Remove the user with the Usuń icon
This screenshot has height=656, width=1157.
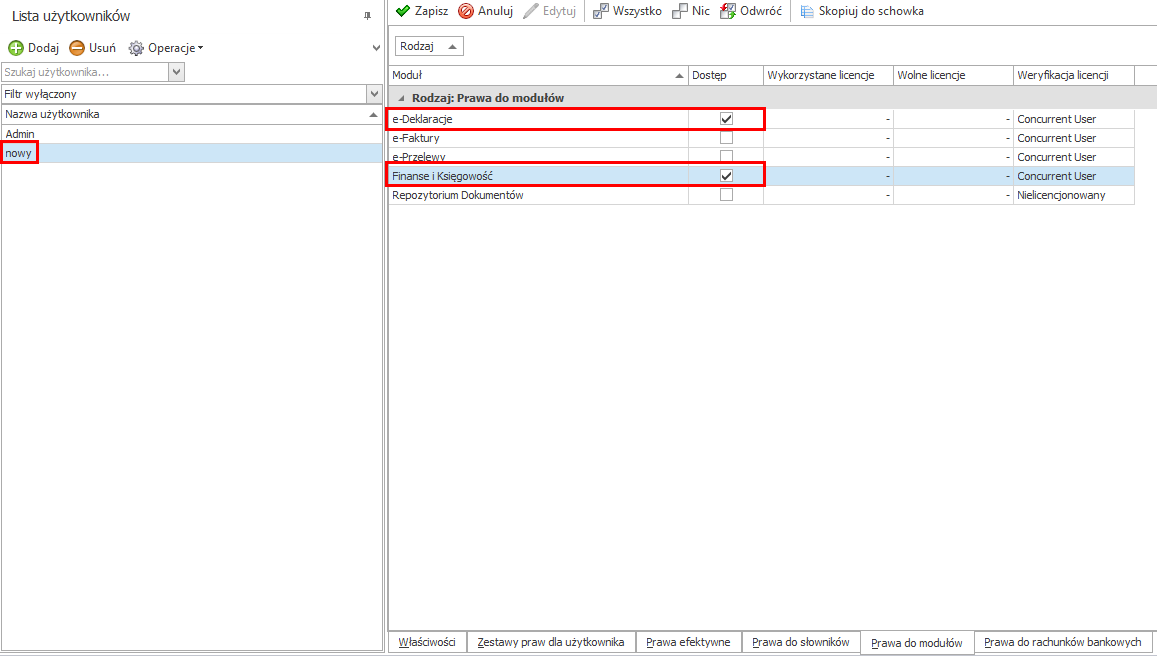(77, 48)
